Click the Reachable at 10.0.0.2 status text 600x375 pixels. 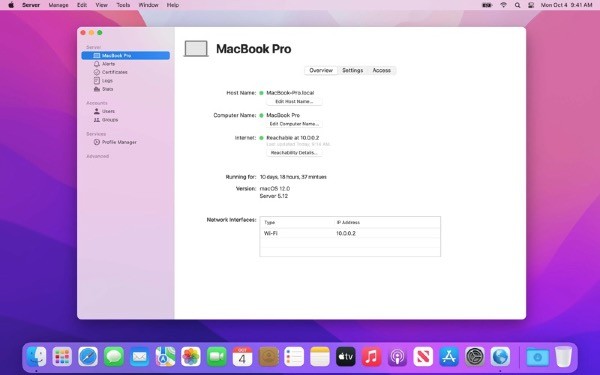click(293, 138)
